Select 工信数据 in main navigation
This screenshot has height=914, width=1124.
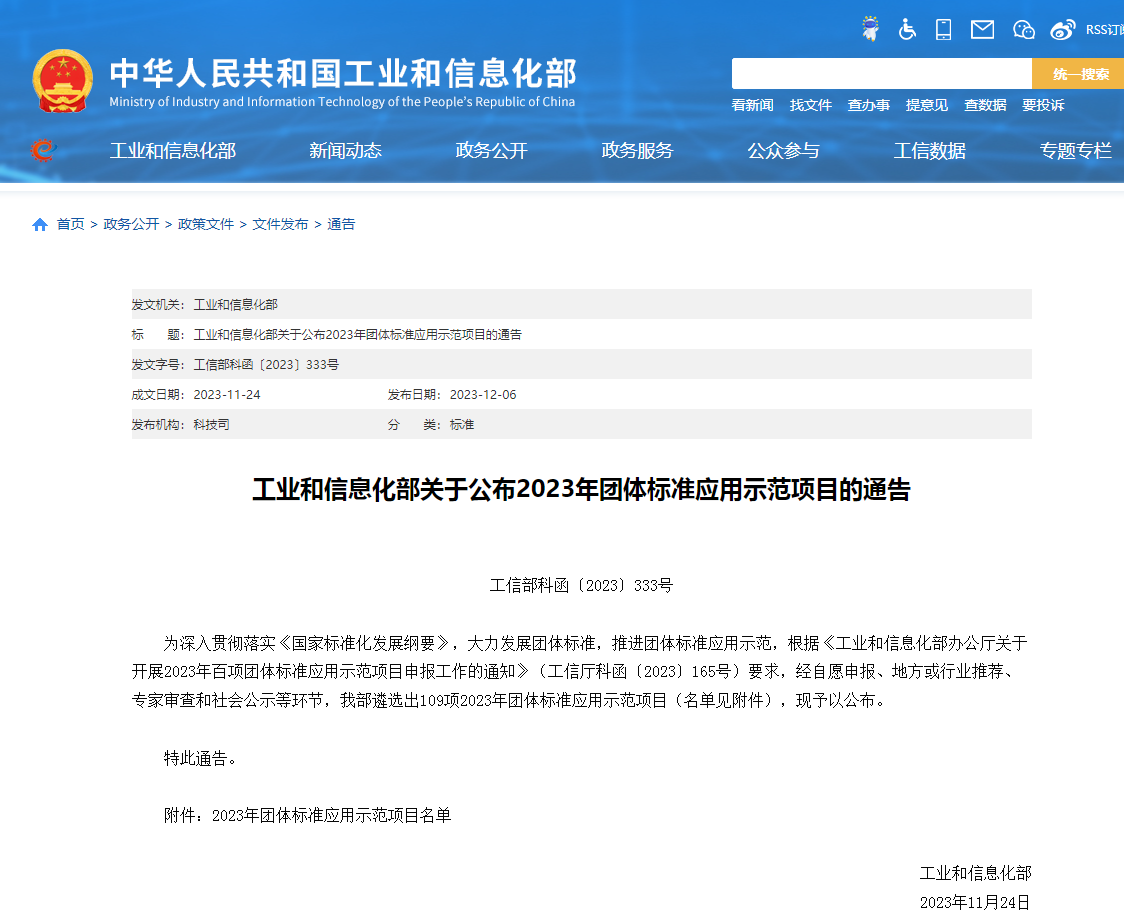(930, 151)
